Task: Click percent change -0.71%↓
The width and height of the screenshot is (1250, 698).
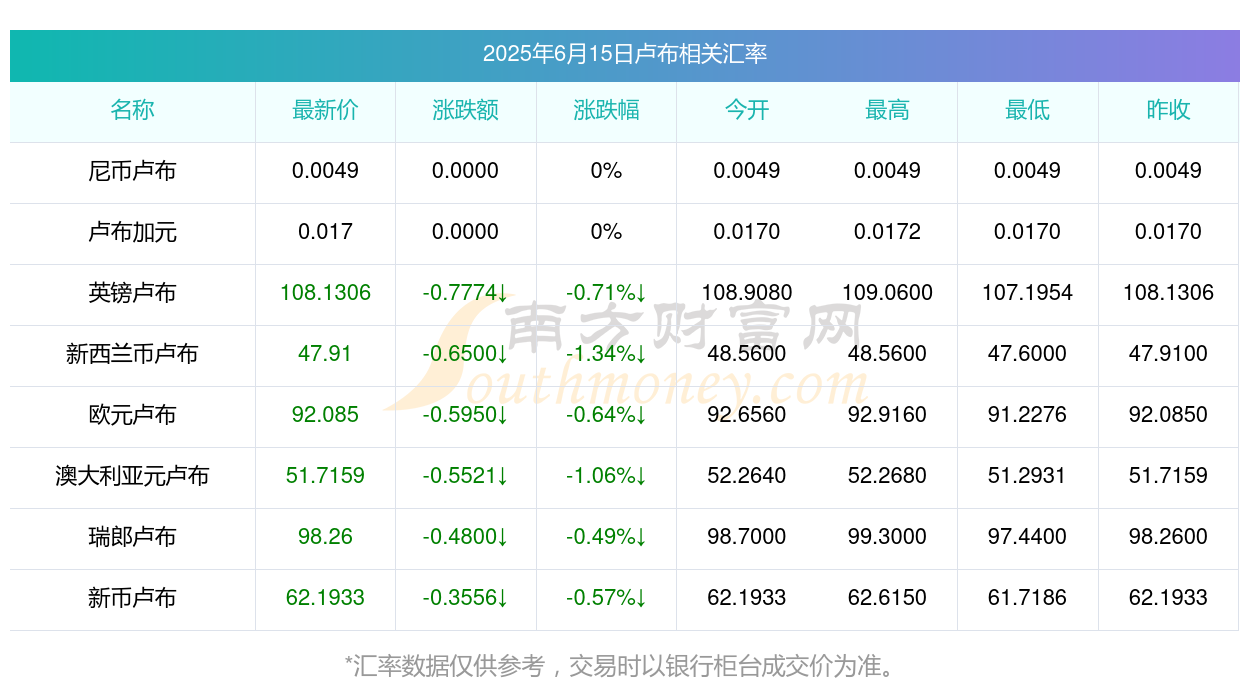Action: pos(606,293)
